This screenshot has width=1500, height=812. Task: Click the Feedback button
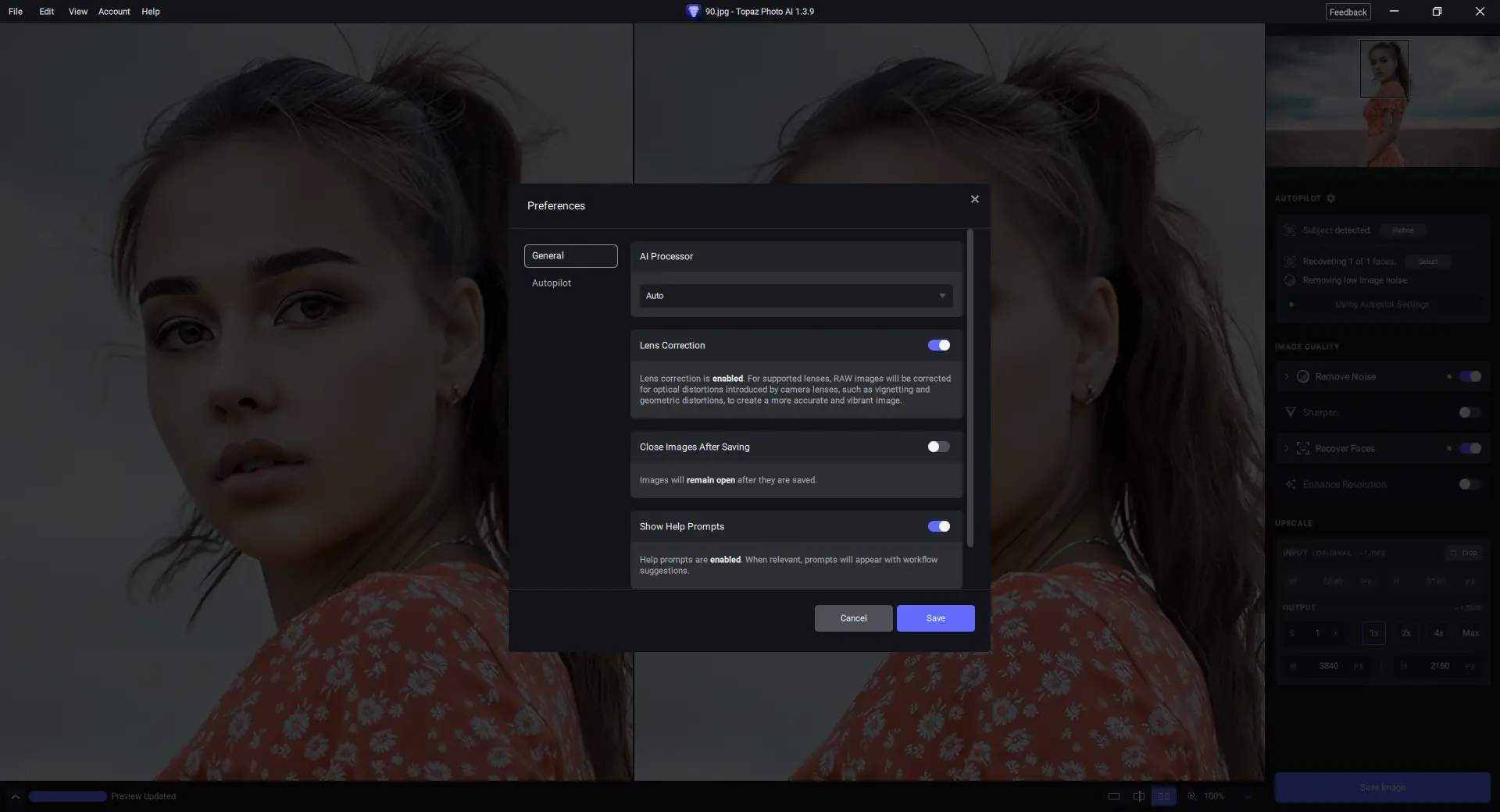(1348, 12)
